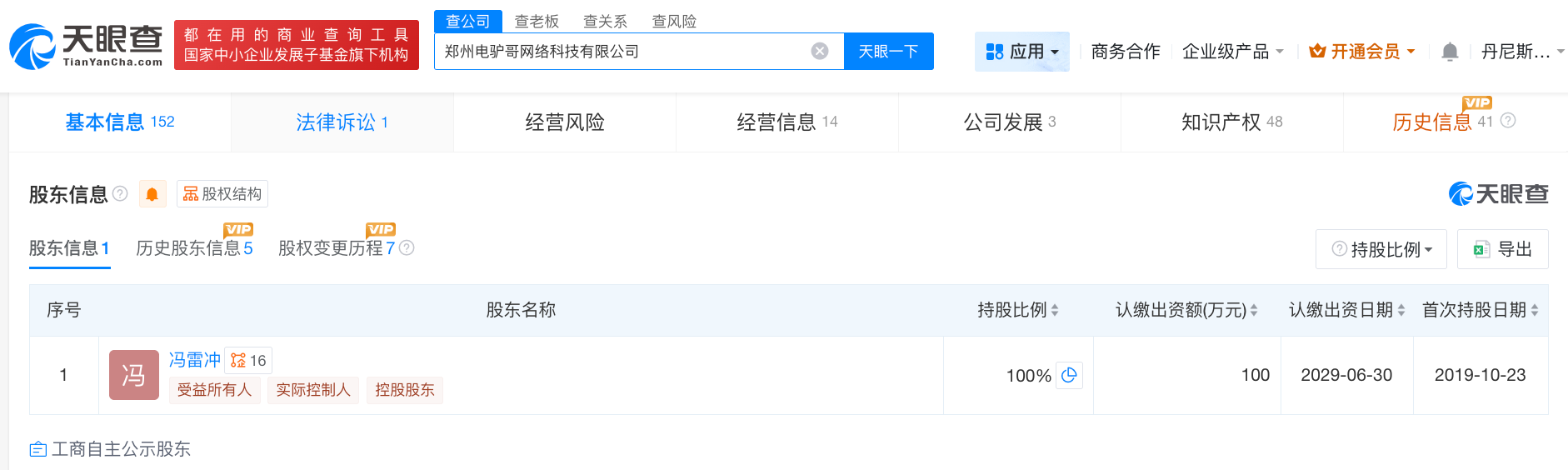Click help icon beside 股东信息 heading
Image resolution: width=1568 pixels, height=470 pixels.
(x=121, y=194)
